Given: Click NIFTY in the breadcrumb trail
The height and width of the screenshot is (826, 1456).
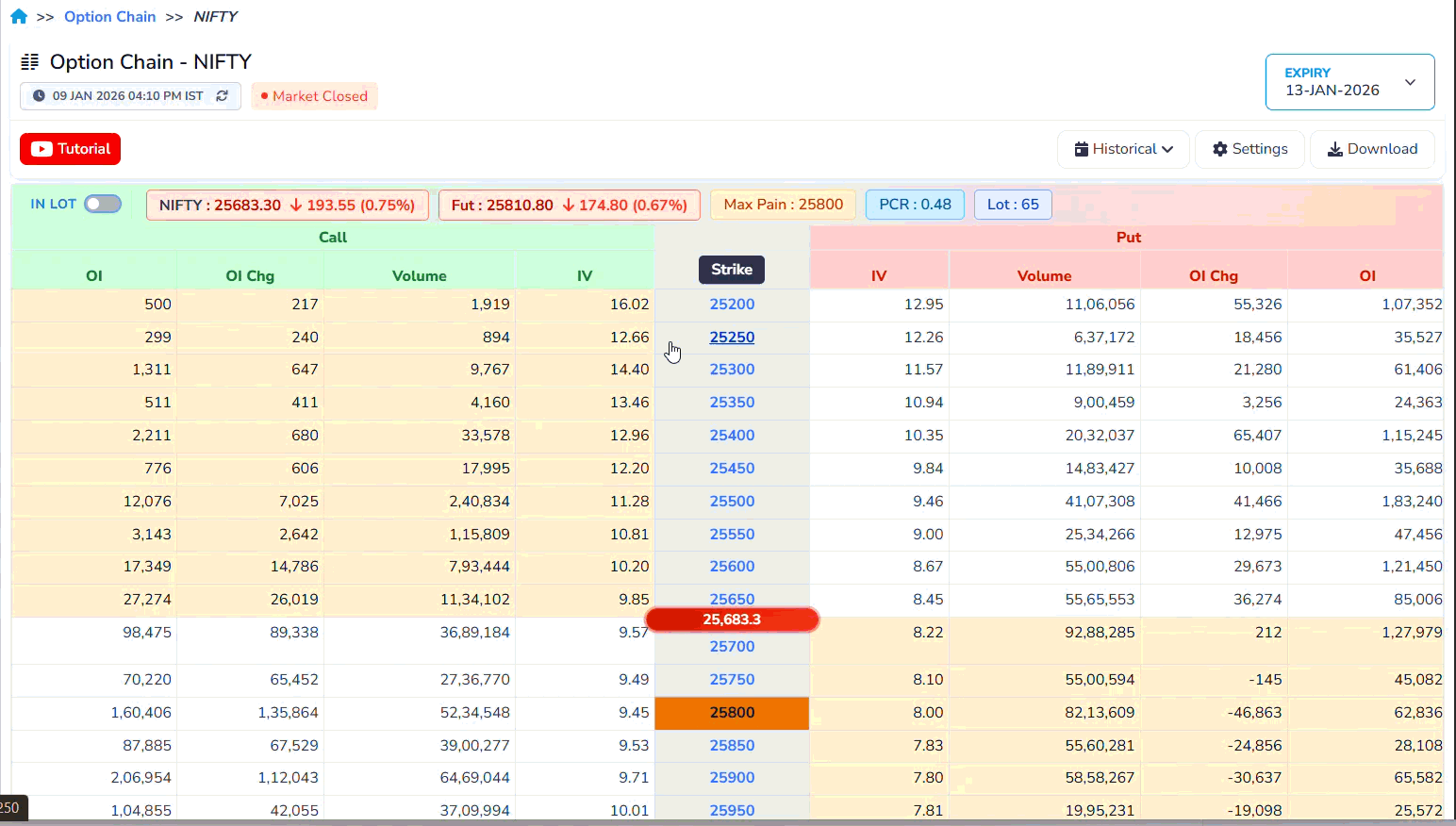Looking at the screenshot, I should coord(215,16).
